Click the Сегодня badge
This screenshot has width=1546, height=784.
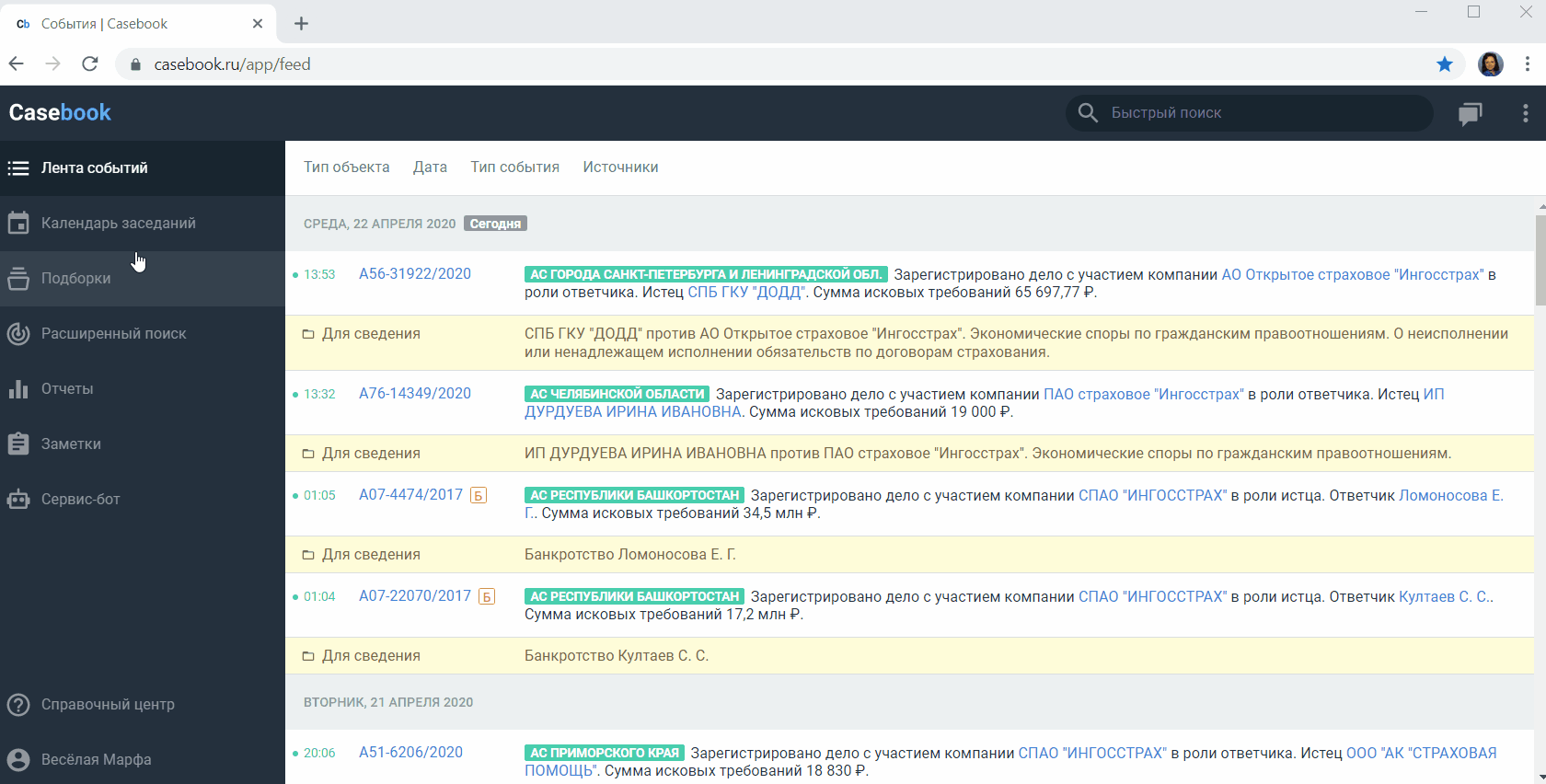coord(495,224)
